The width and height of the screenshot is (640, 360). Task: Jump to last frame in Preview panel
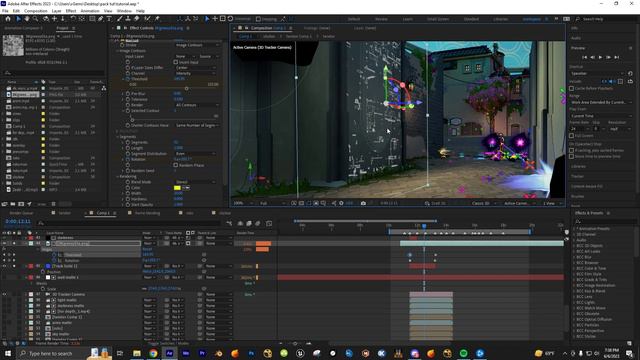(617, 58)
